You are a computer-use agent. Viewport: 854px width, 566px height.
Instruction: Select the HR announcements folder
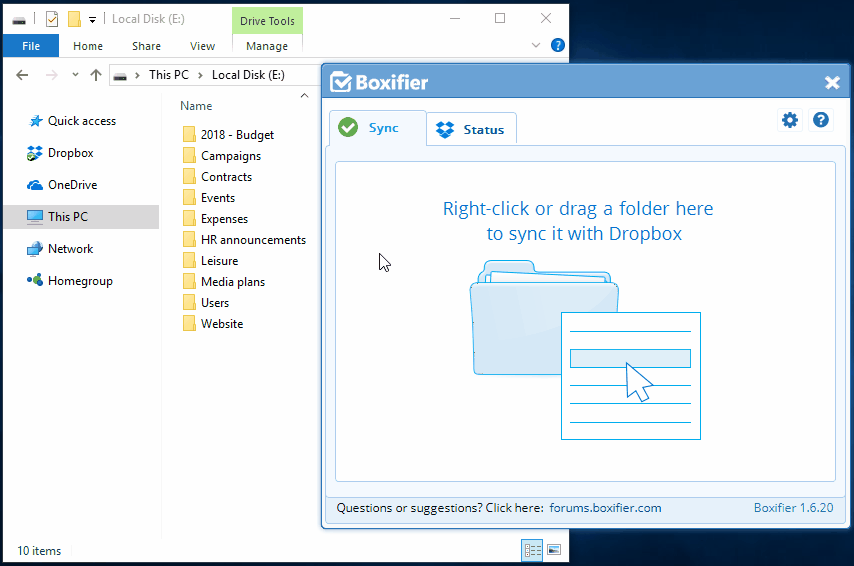click(253, 240)
